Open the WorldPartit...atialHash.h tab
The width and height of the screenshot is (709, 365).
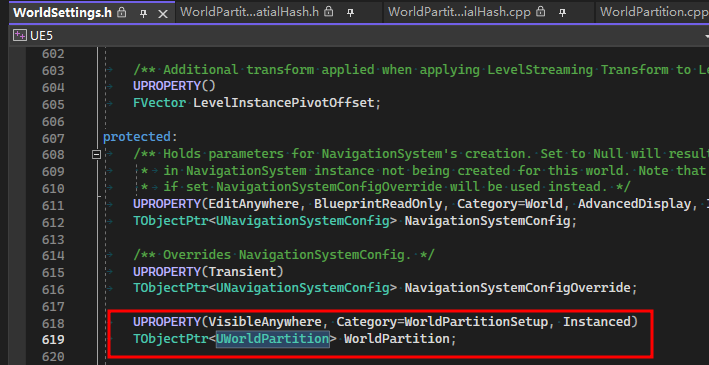click(250, 12)
